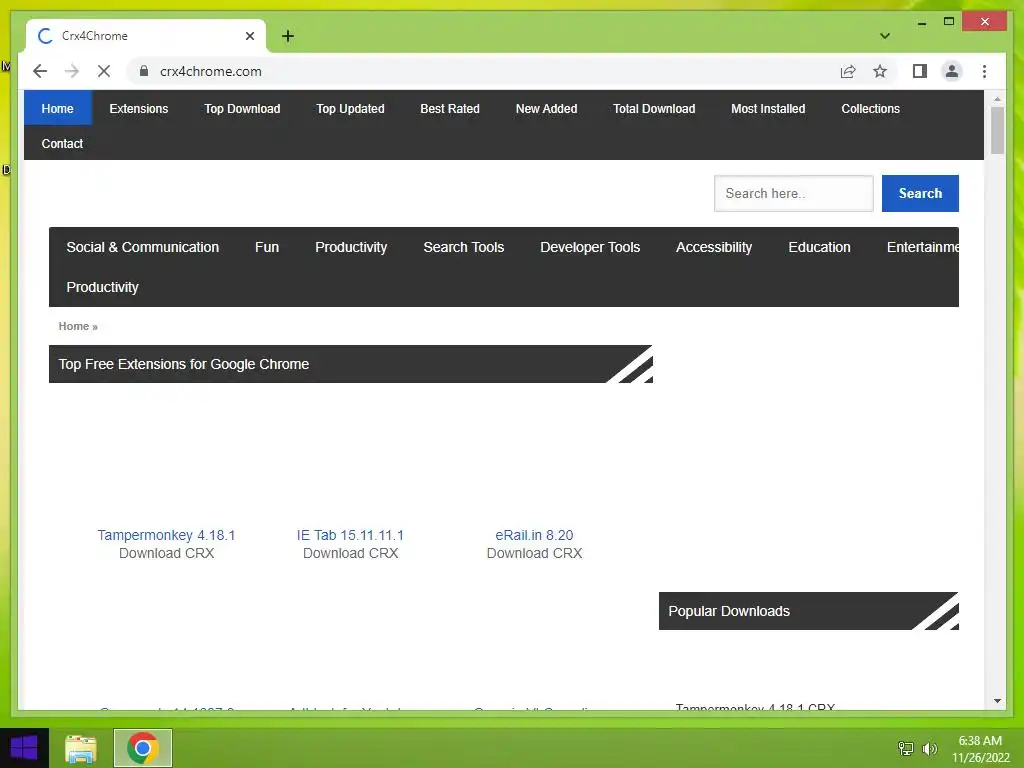The width and height of the screenshot is (1024, 768).
Task: Open Social & Communication category
Action: point(142,247)
